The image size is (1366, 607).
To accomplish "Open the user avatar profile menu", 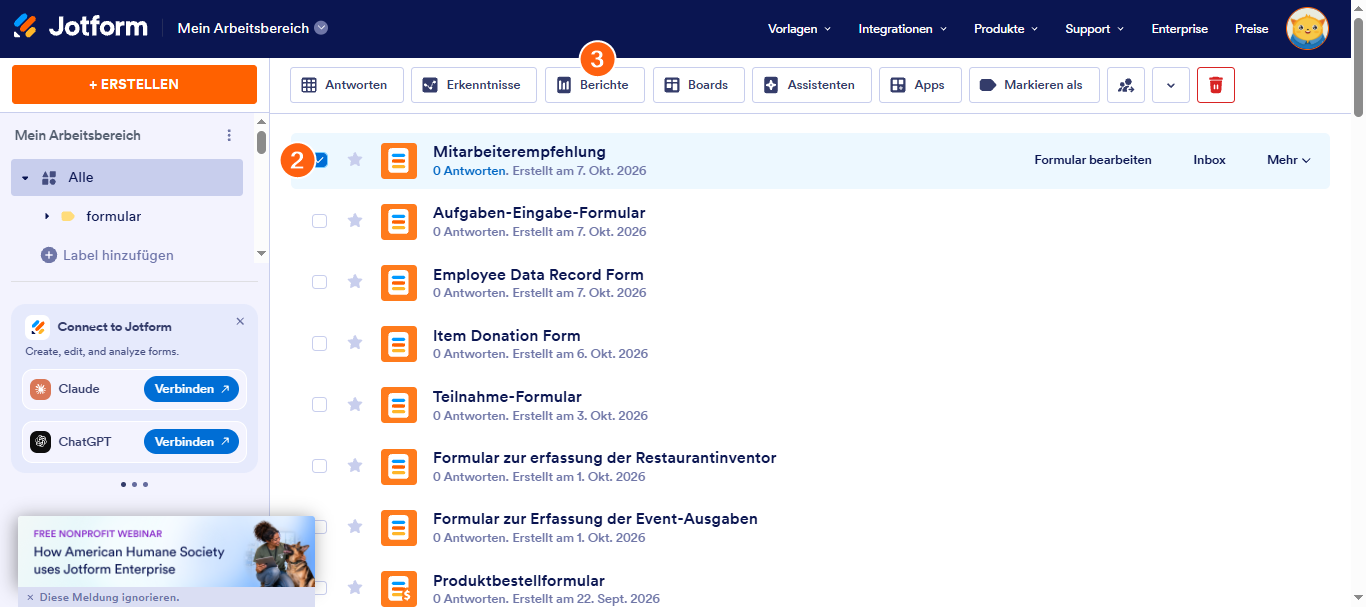I will coord(1307,28).
